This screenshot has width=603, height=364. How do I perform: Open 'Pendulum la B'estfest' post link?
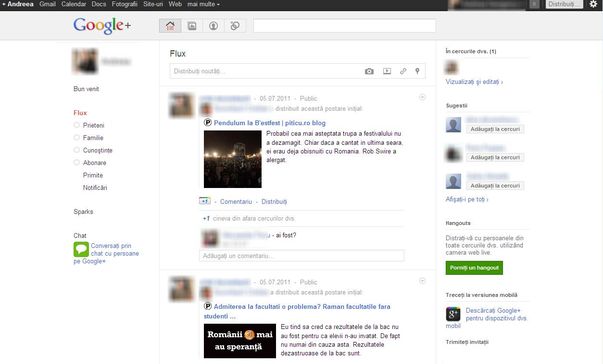pos(270,123)
